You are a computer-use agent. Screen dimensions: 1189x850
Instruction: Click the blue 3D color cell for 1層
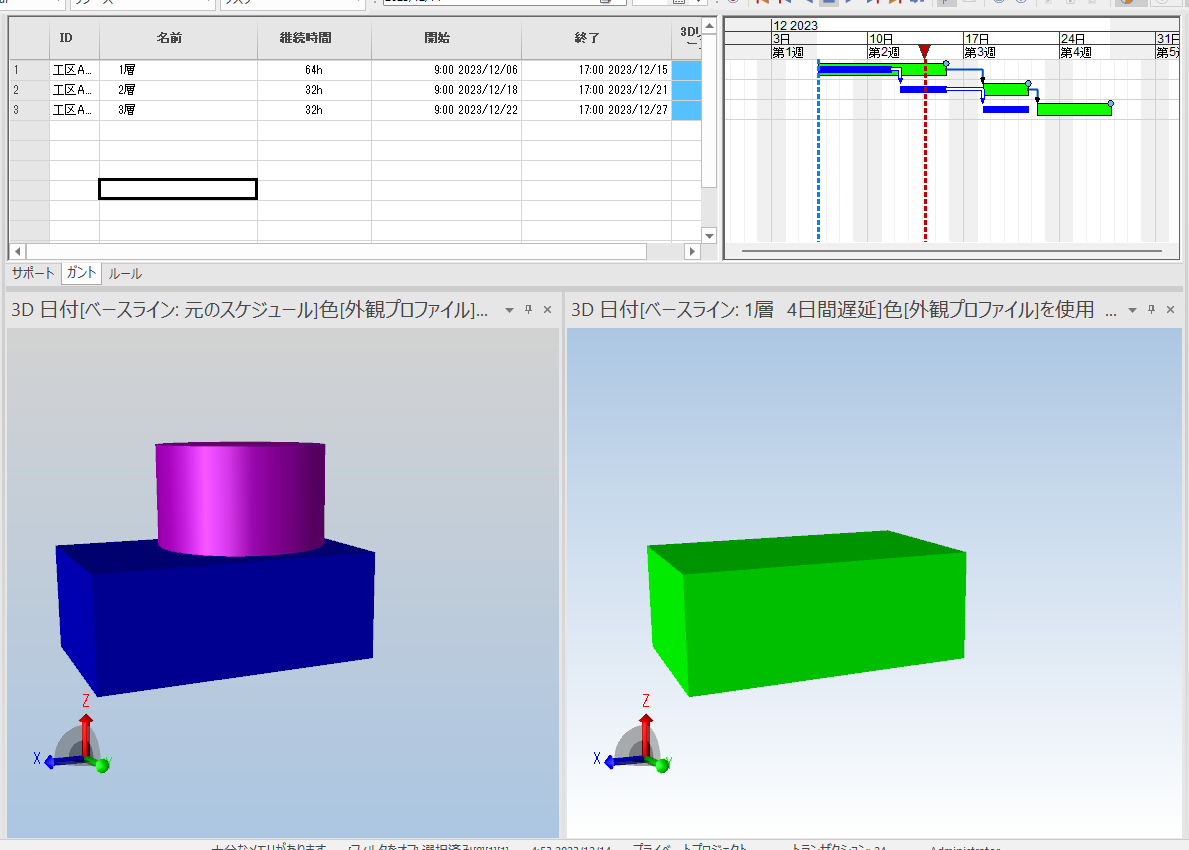[686, 70]
